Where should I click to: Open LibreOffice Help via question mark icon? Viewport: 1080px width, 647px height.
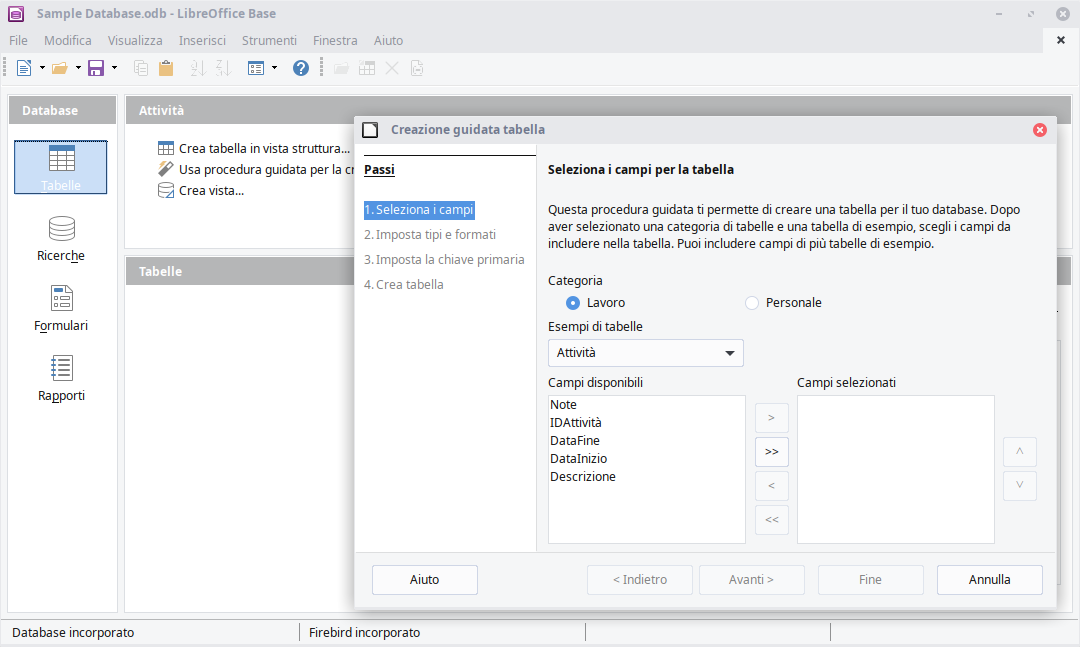tap(300, 68)
